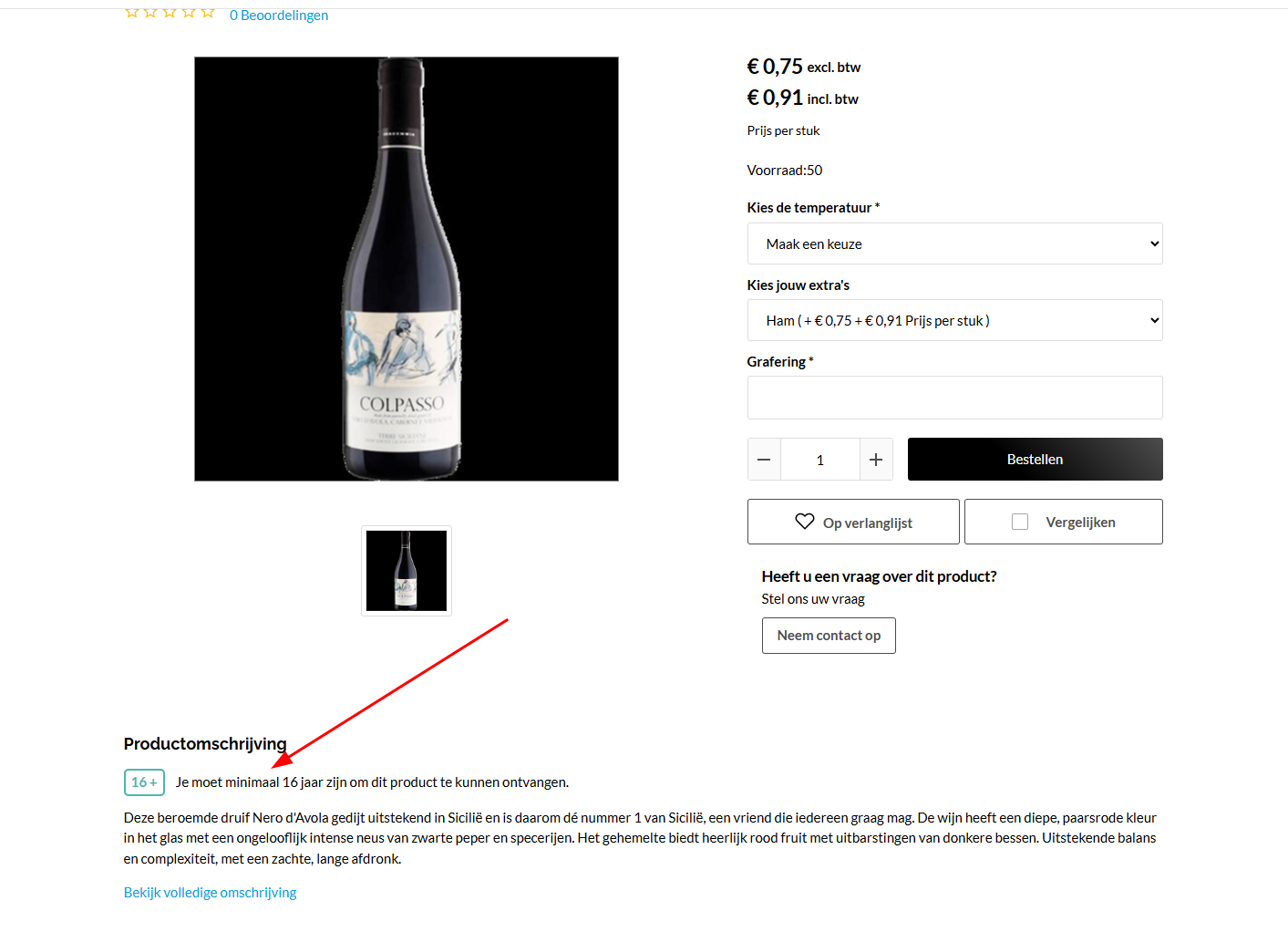Select the small wine bottle thumbnail
The width and height of the screenshot is (1288, 932).
[x=407, y=571]
